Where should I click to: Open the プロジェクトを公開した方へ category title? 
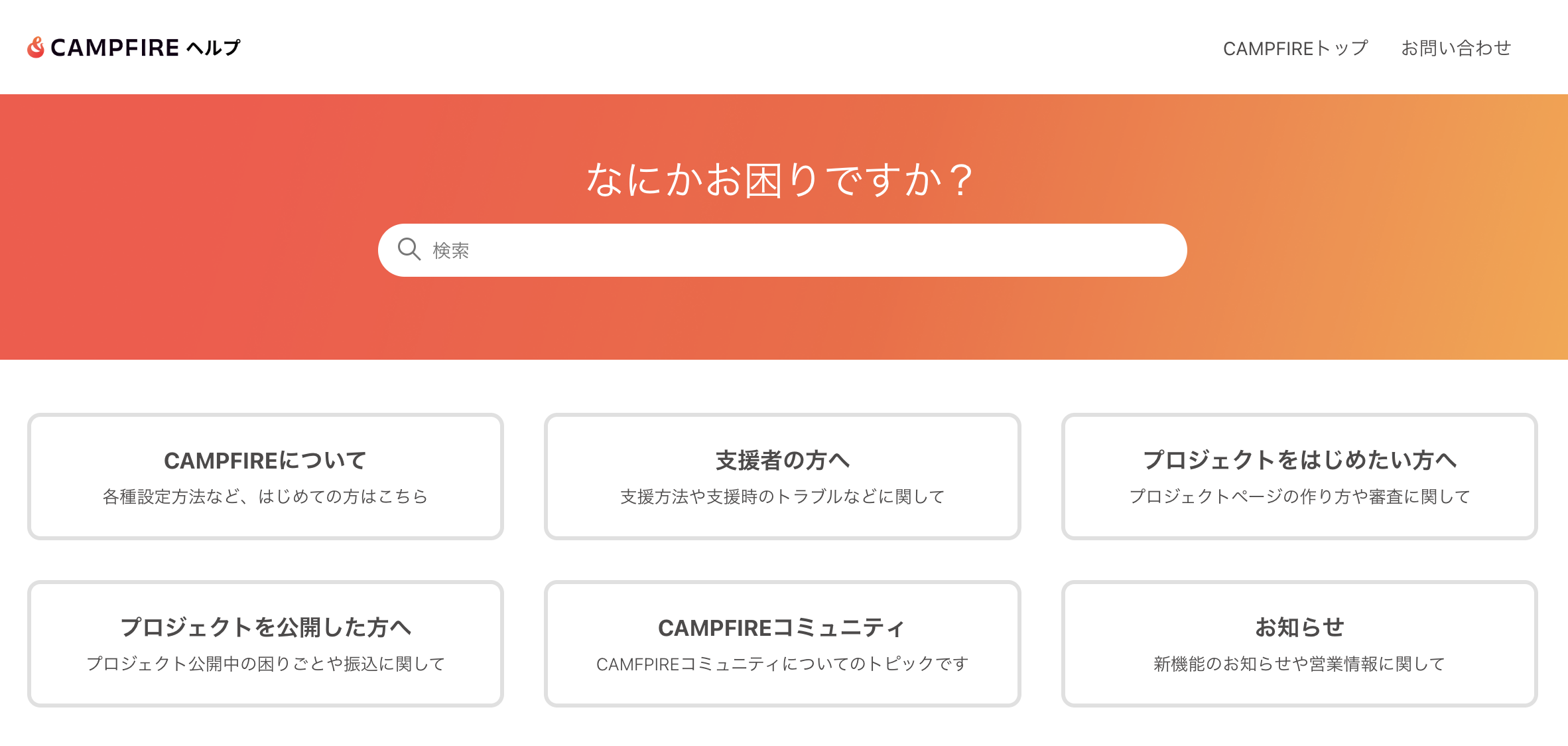[265, 627]
